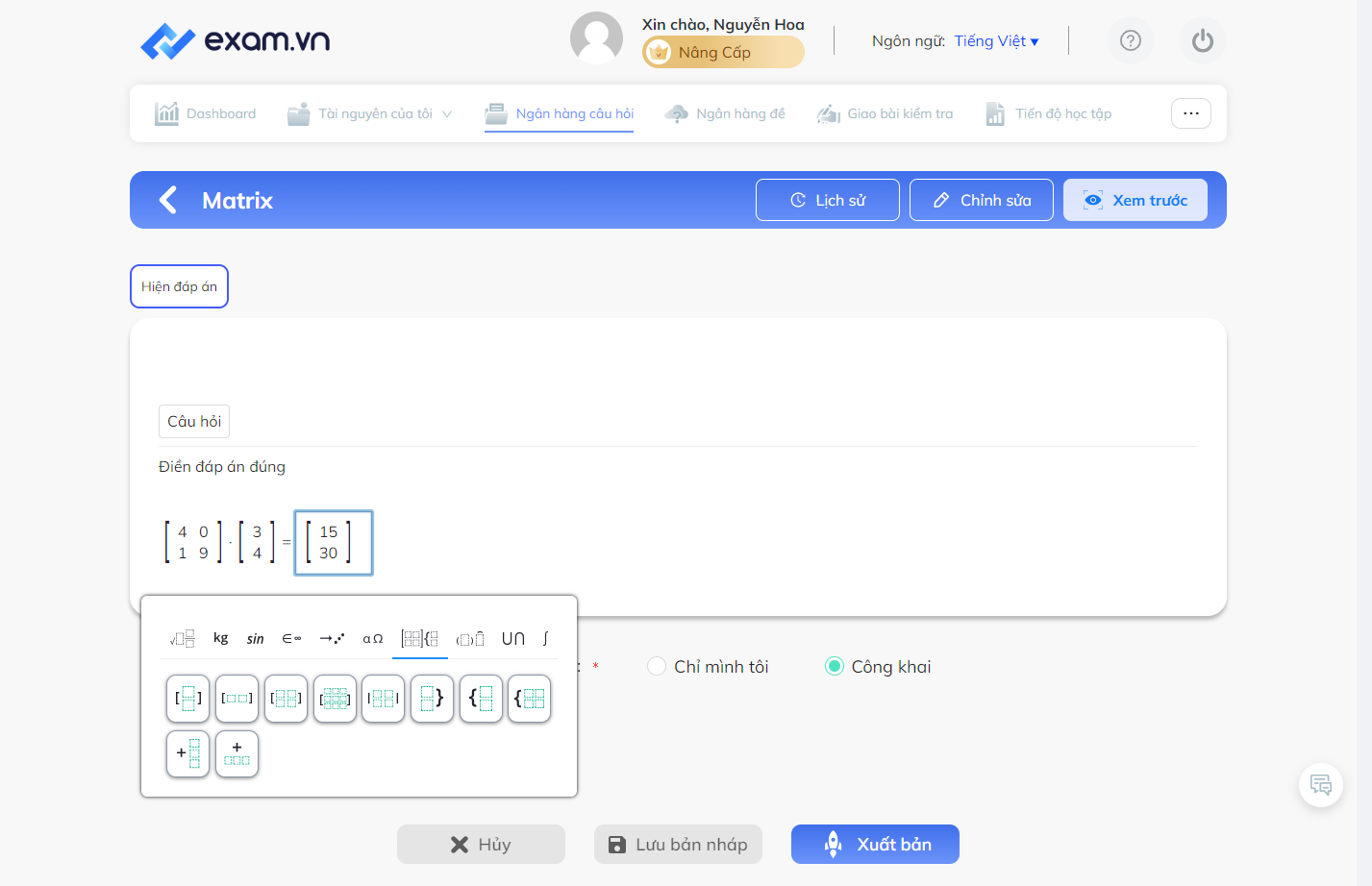Insert a 1x2 row matrix with brackets

pyautogui.click(x=237, y=699)
